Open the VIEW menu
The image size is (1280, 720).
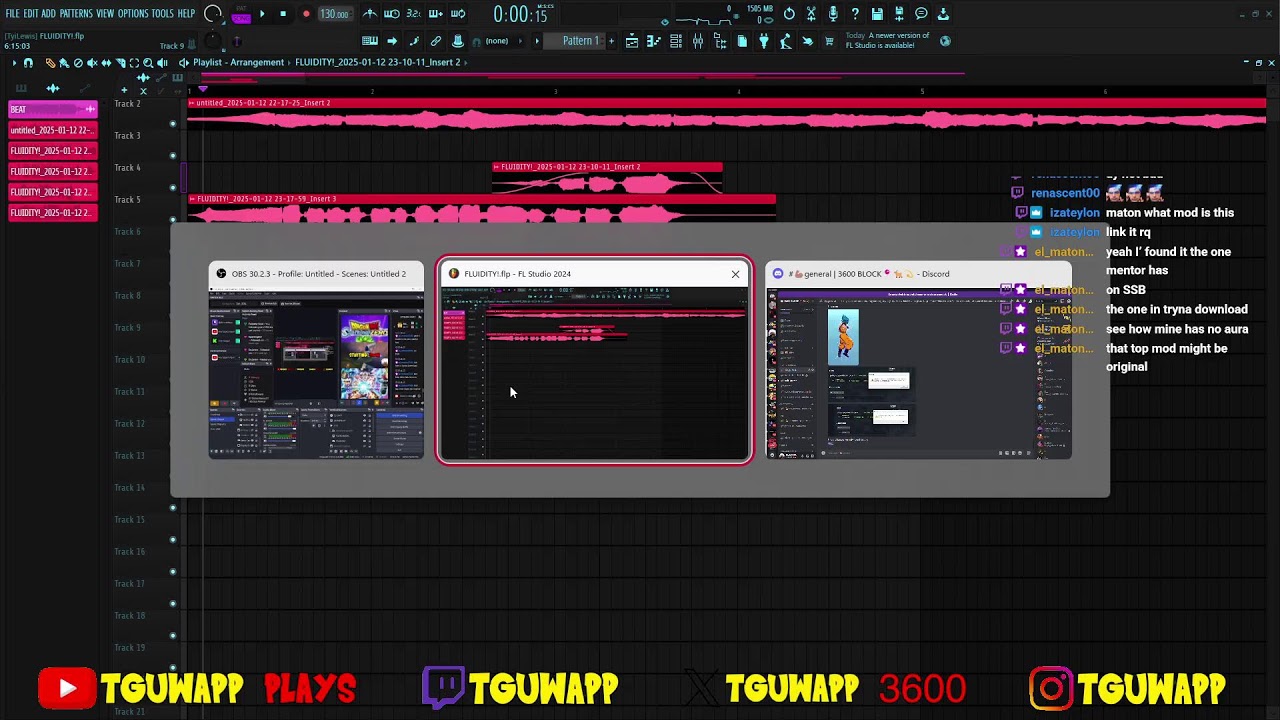click(x=105, y=14)
